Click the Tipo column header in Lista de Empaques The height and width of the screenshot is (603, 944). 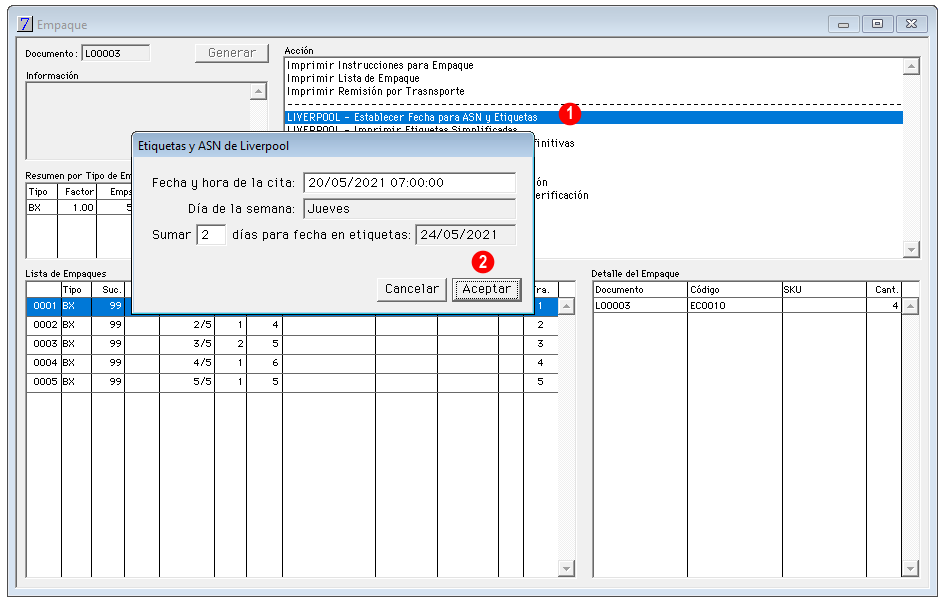point(76,289)
